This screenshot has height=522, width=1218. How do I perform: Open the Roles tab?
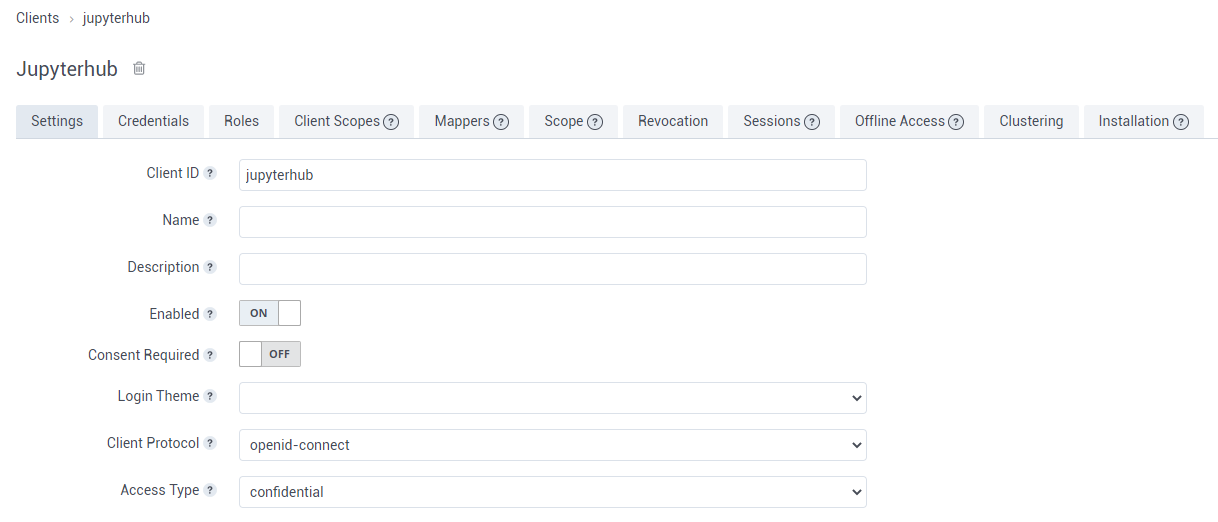[x=241, y=121]
